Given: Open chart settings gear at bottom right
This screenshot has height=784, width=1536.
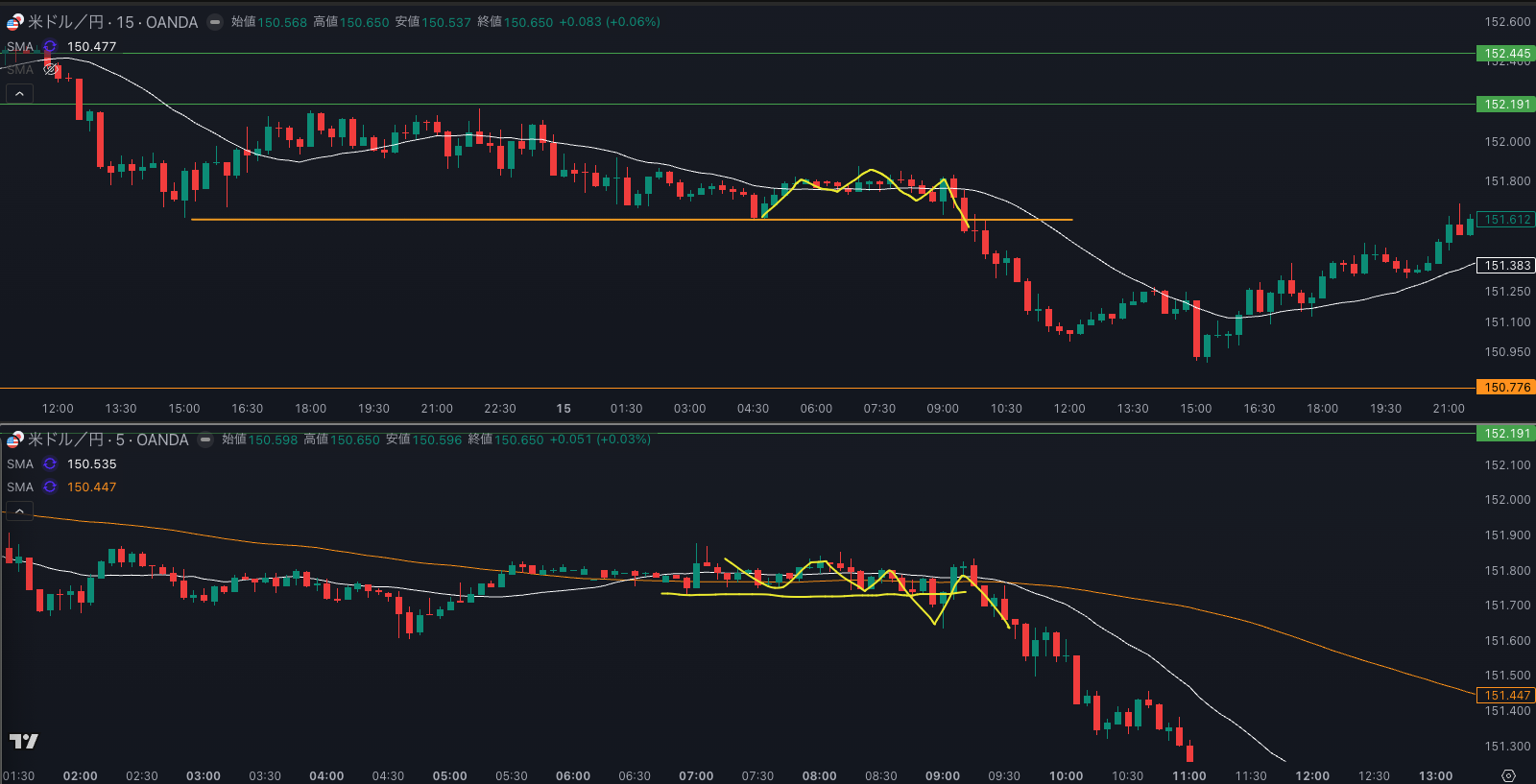Looking at the screenshot, I should 1508,775.
